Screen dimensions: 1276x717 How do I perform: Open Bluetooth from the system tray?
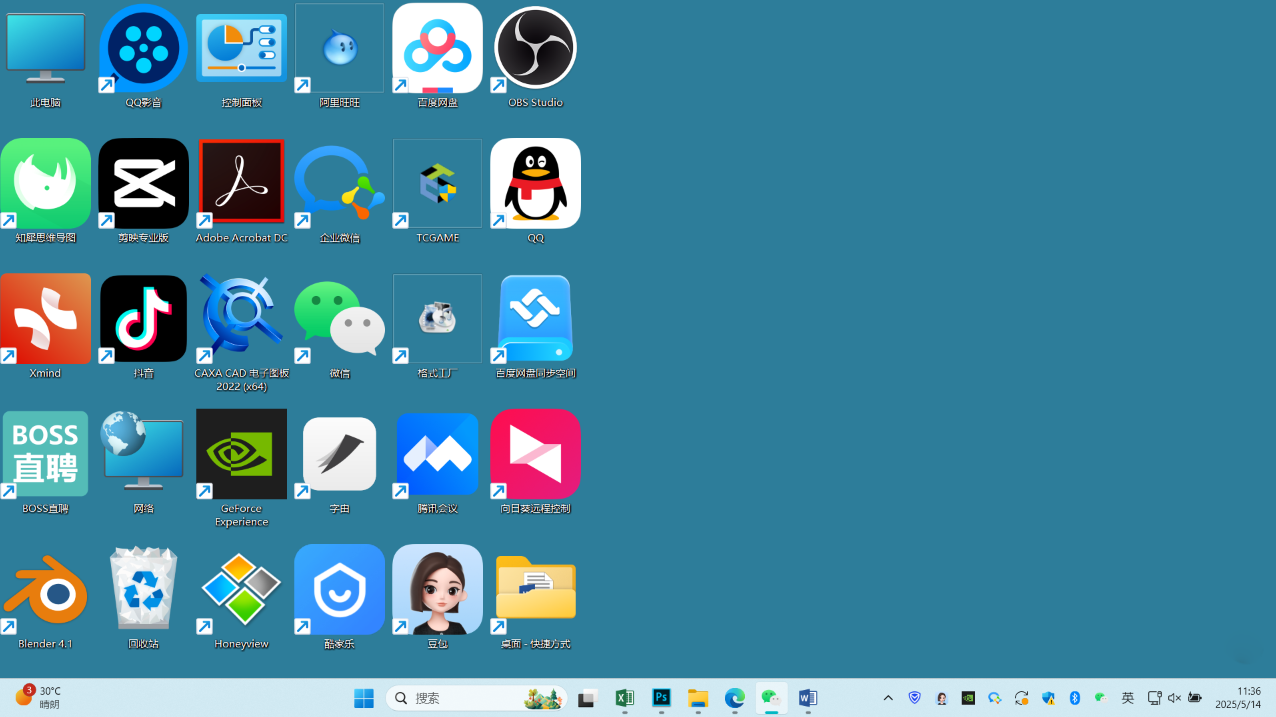click(1075, 698)
